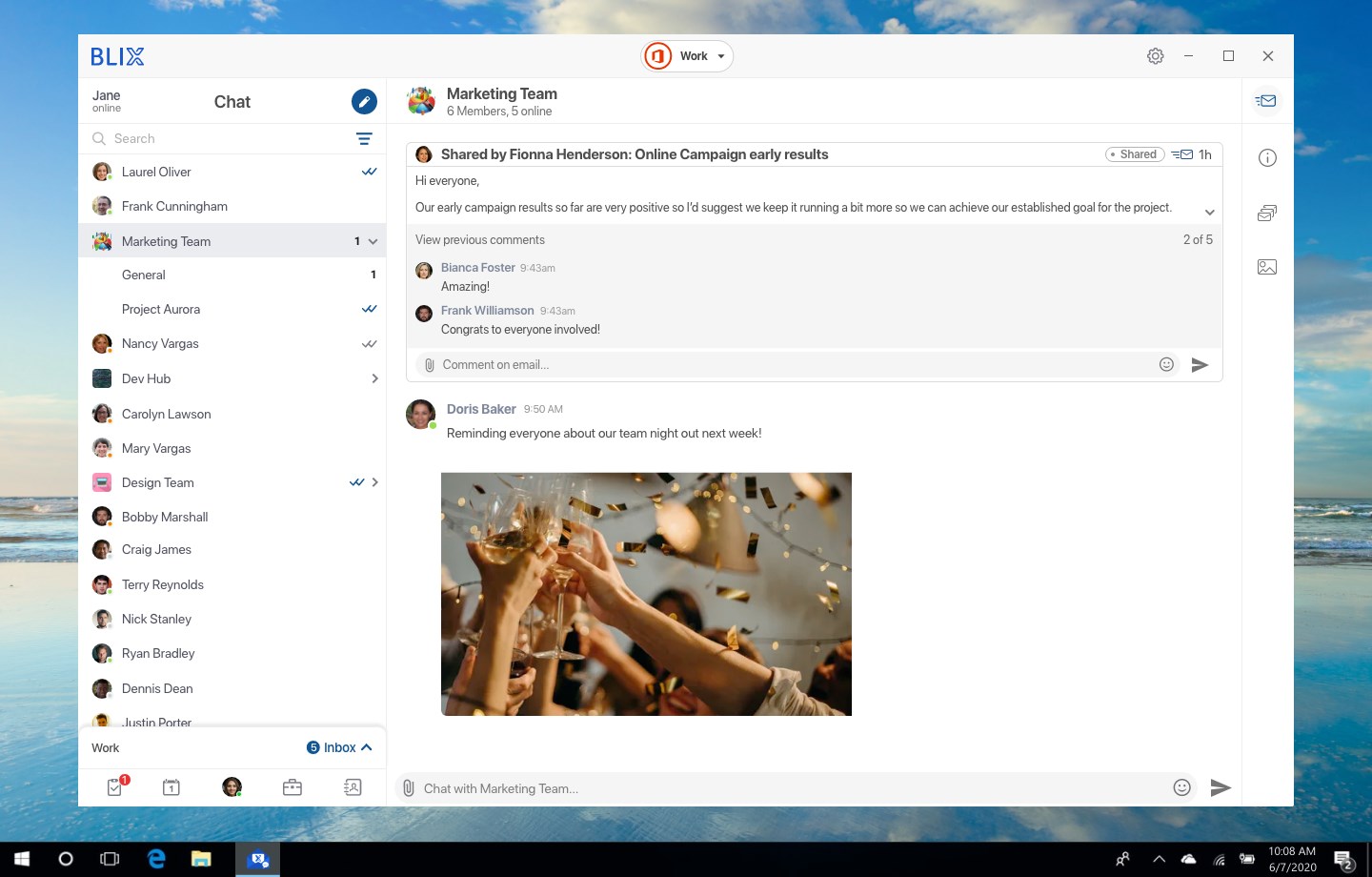Attach a file to Marketing Team chat
The image size is (1372, 877).
click(x=409, y=788)
